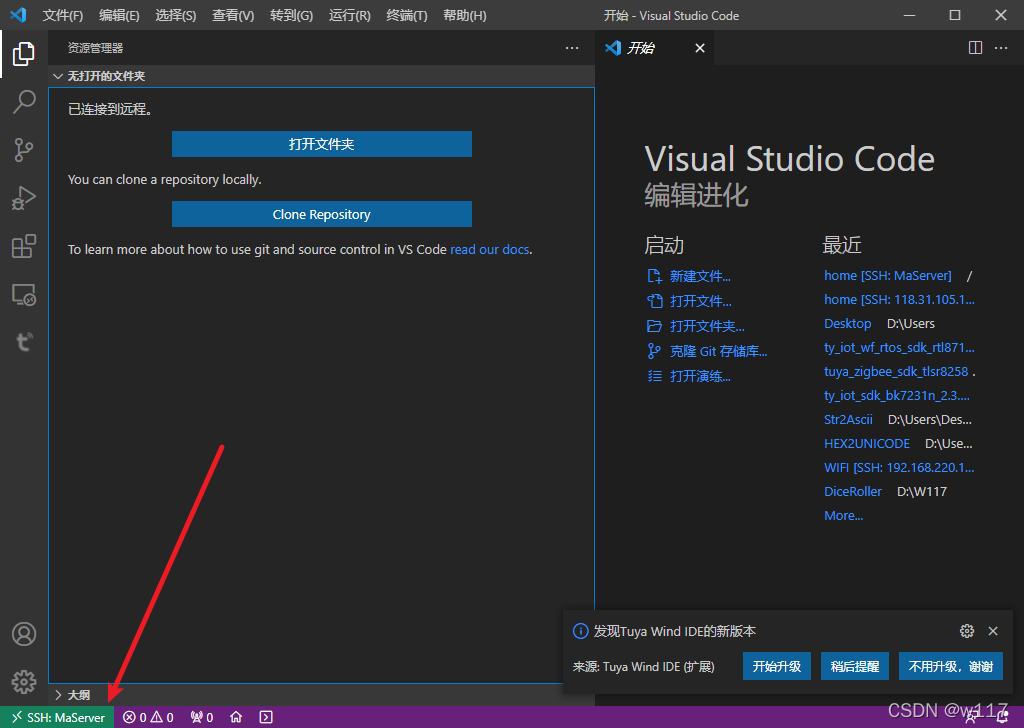Open the Run and Debug view

pos(24,198)
